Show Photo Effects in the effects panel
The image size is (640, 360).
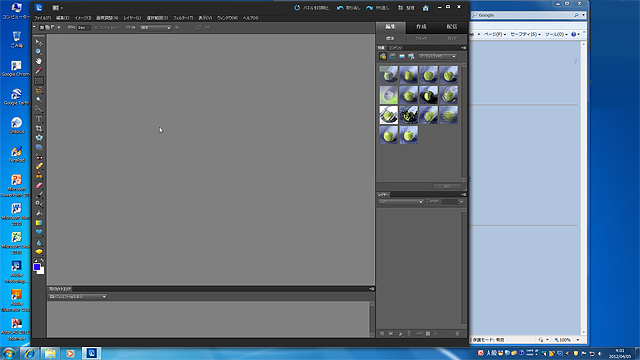click(402, 56)
